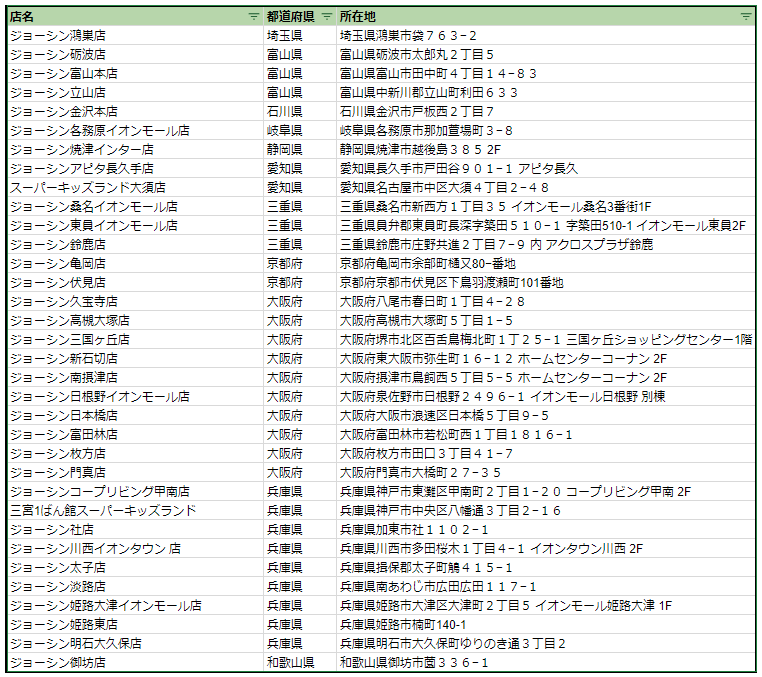Select the cell ジョーシン富山本店
This screenshot has width=762, height=677.
(136, 73)
